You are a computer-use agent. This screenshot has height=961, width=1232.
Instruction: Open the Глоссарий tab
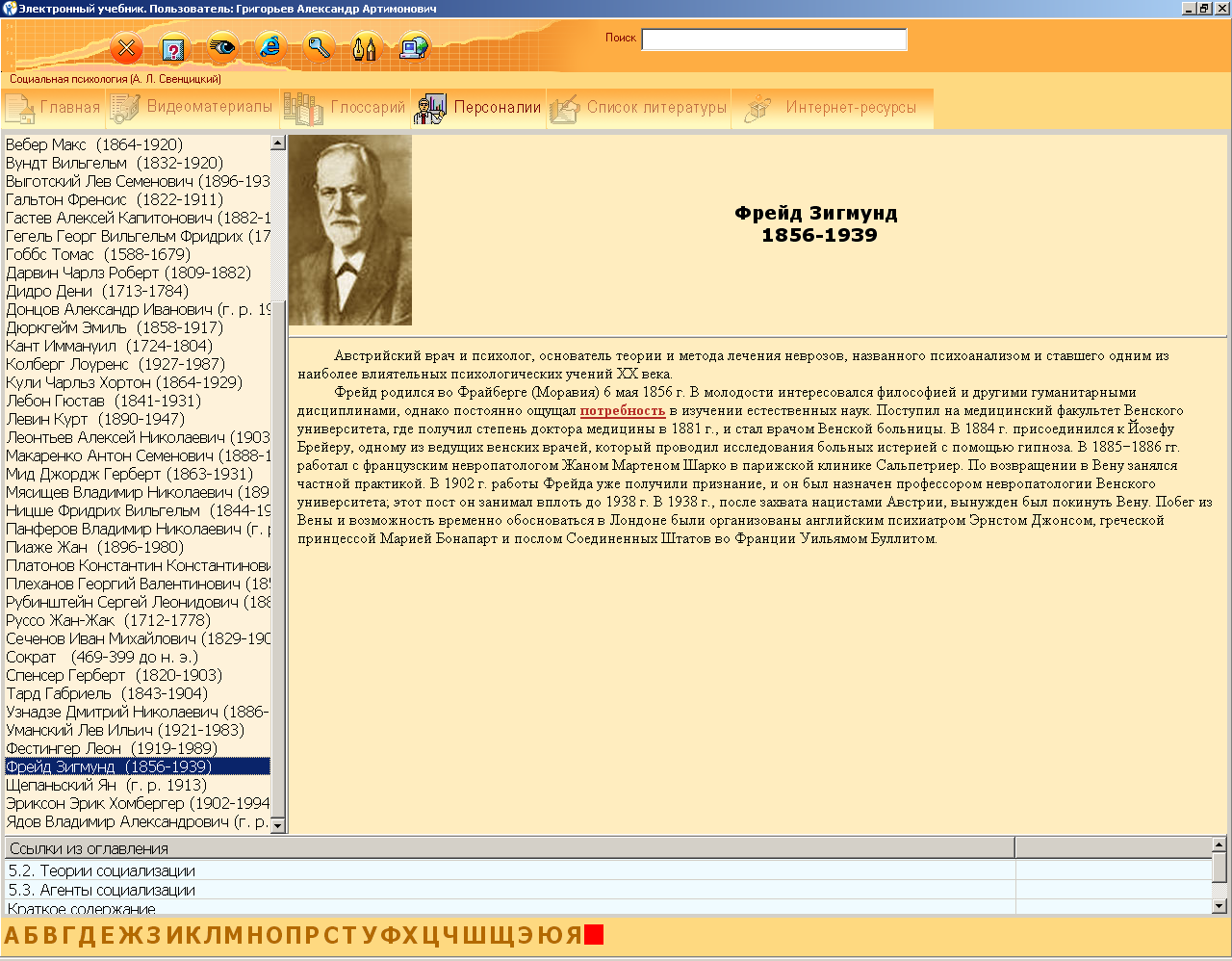(x=346, y=108)
